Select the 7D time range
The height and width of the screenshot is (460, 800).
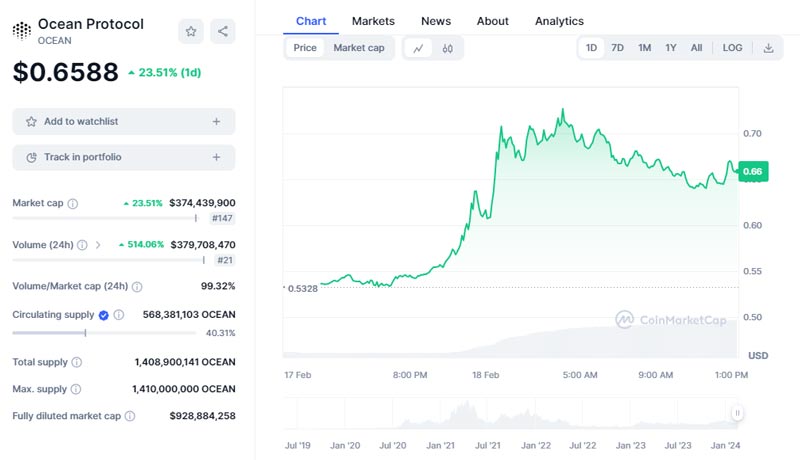[618, 48]
